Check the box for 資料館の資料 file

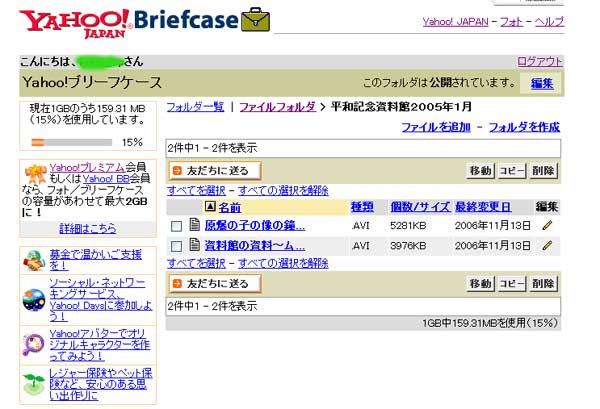(176, 246)
